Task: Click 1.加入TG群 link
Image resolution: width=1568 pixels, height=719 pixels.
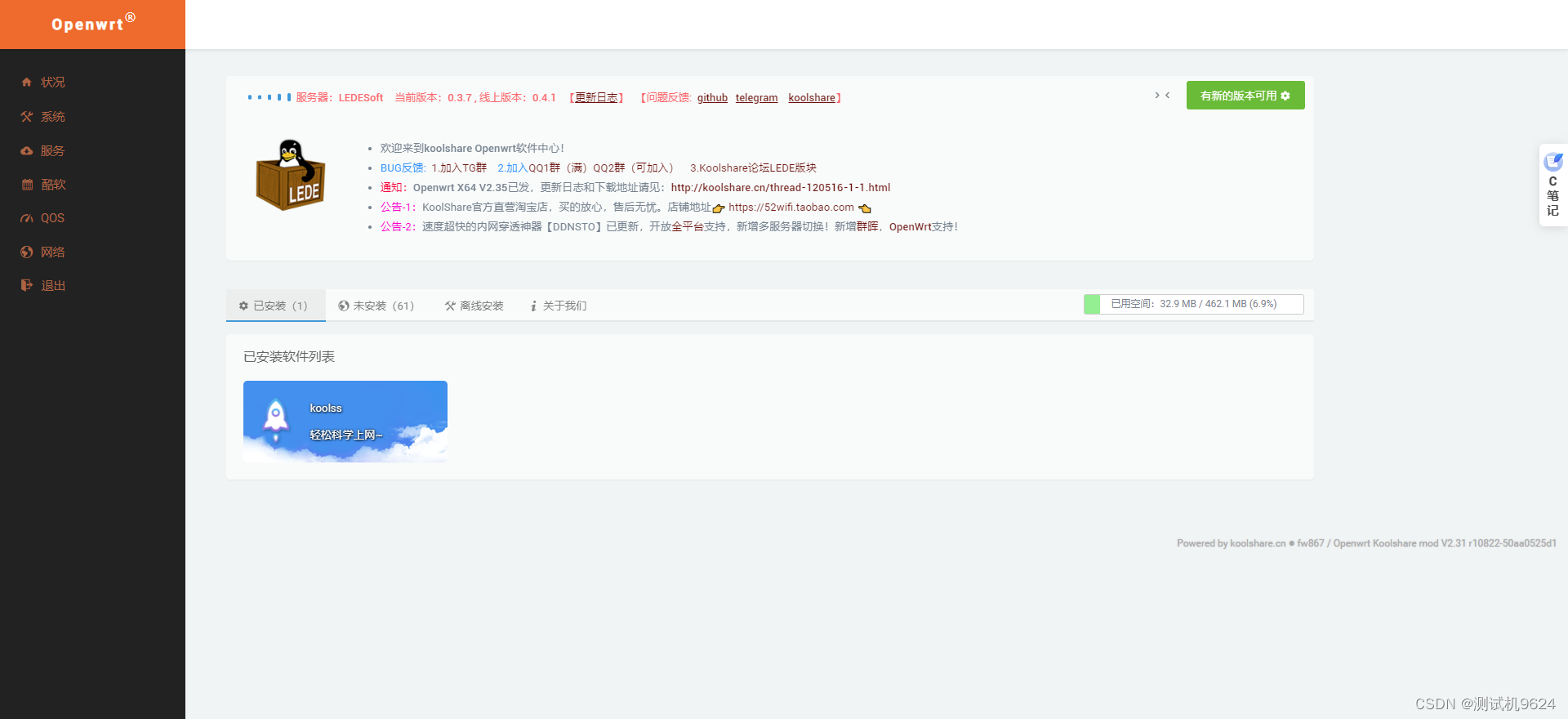Action: click(459, 168)
